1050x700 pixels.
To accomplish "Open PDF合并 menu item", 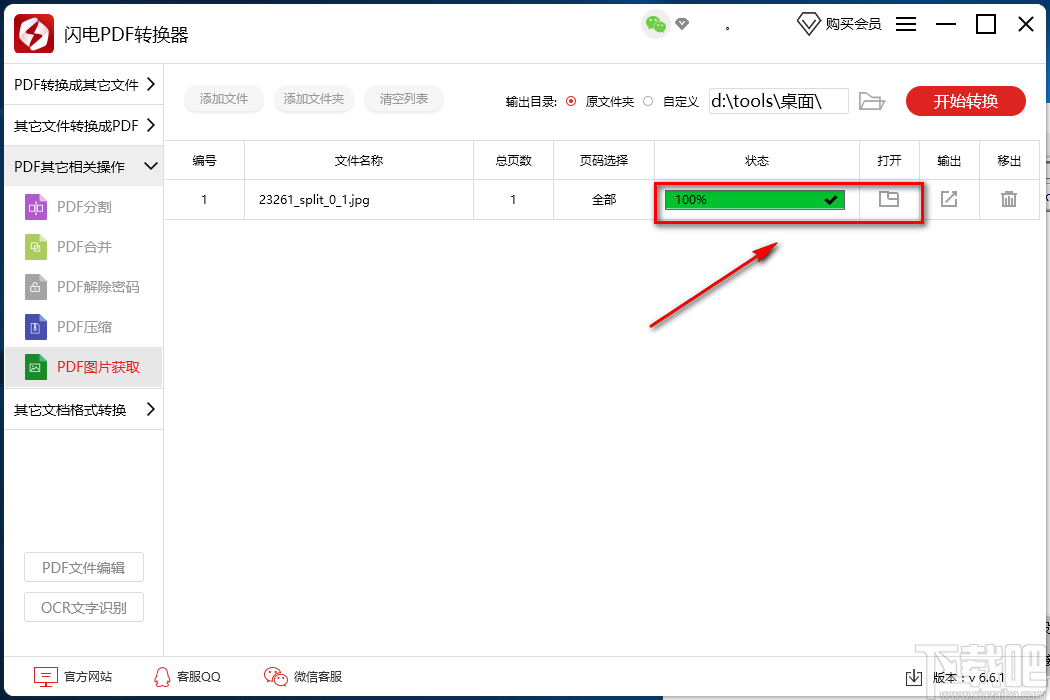I will [84, 247].
